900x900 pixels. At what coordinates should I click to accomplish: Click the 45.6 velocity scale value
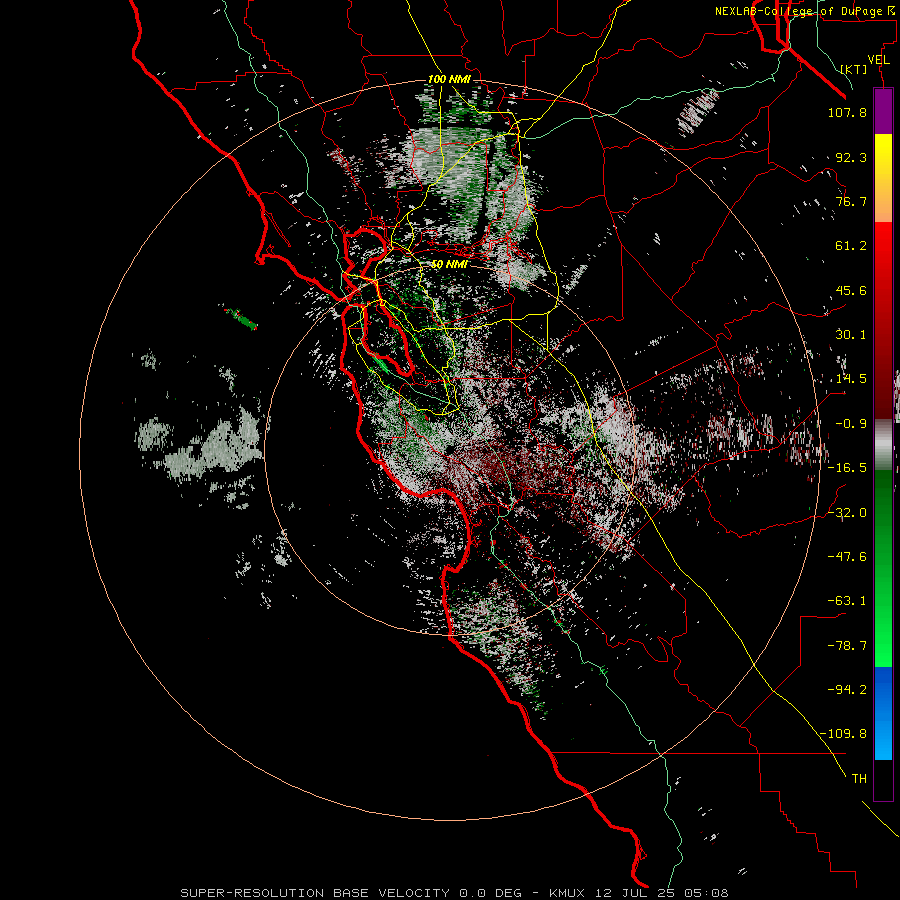click(x=851, y=290)
